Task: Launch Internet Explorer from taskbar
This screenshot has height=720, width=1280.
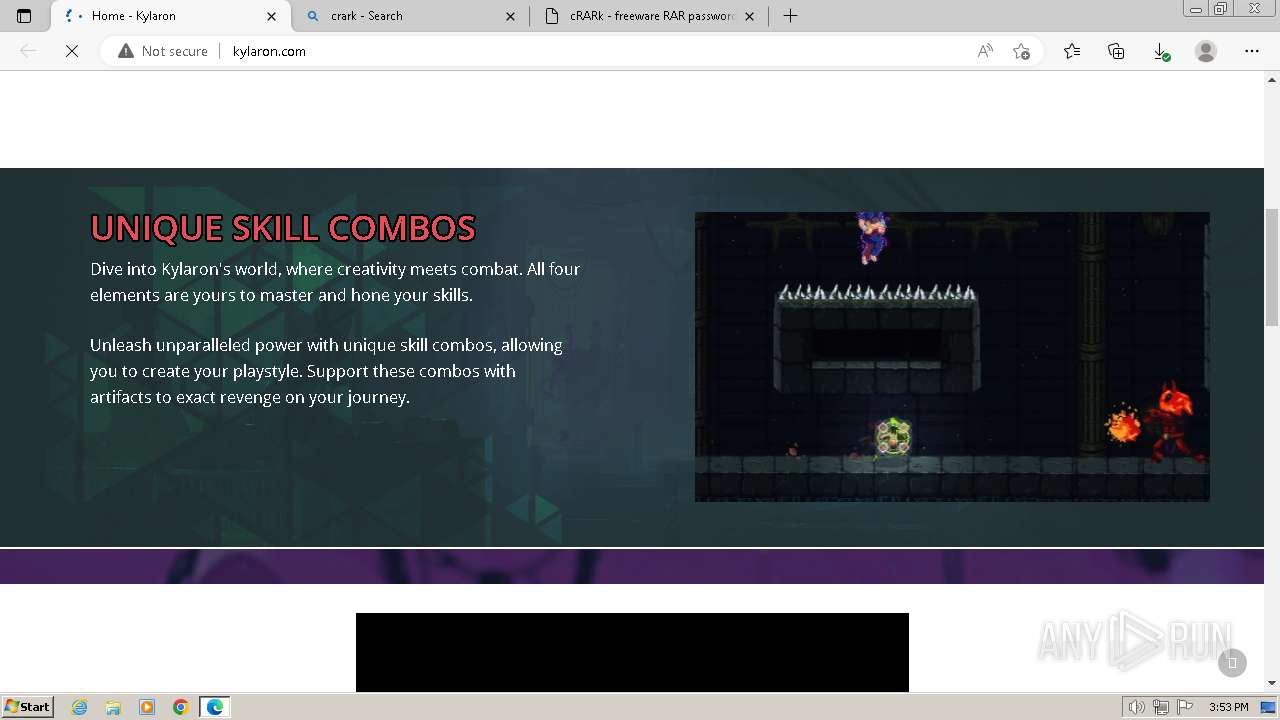Action: (x=80, y=707)
